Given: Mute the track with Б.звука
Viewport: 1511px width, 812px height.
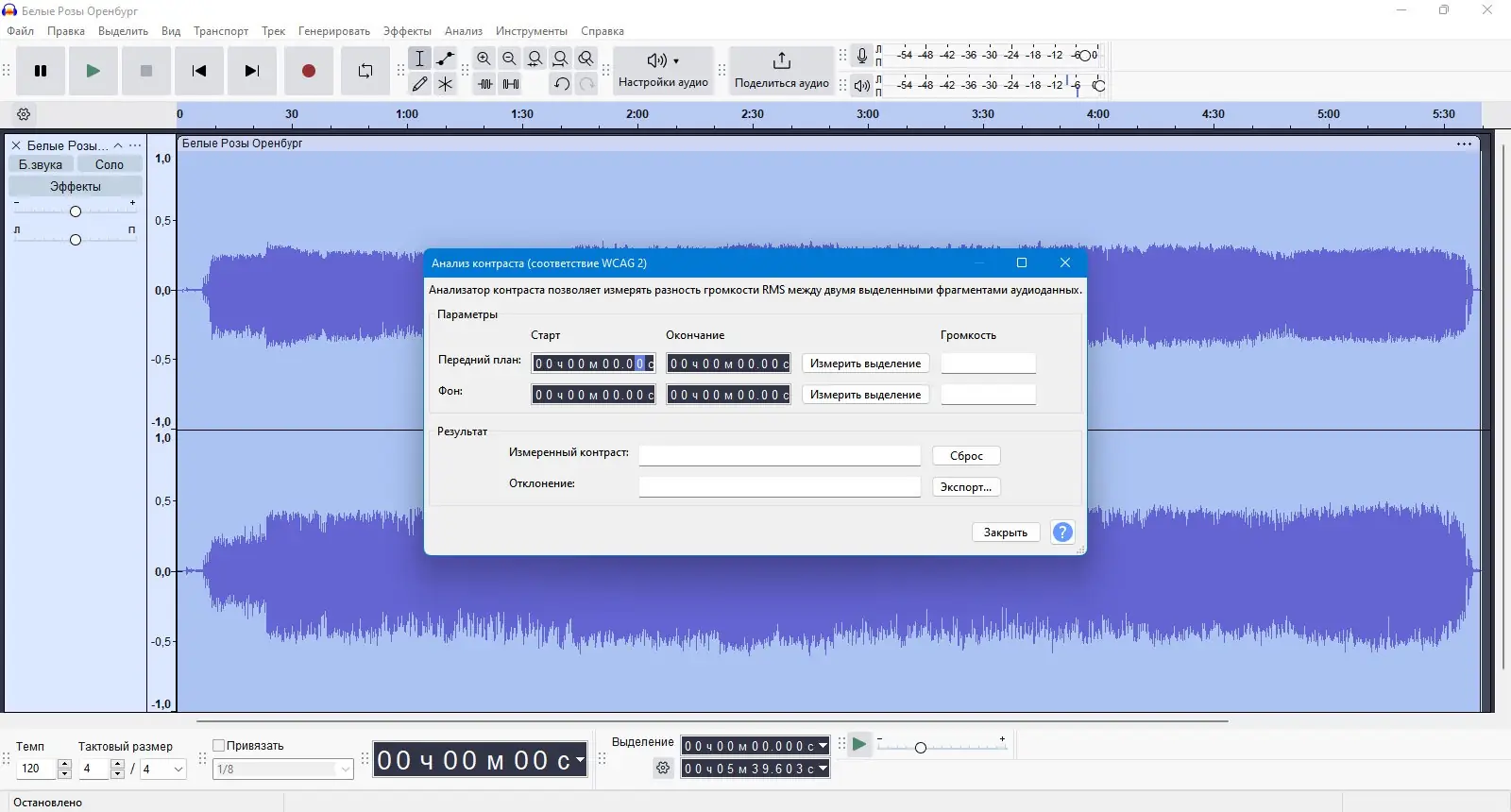Looking at the screenshot, I should coord(41,164).
